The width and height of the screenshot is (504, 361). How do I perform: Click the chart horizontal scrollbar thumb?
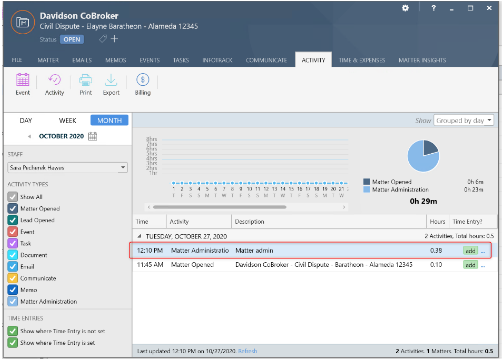220,207
